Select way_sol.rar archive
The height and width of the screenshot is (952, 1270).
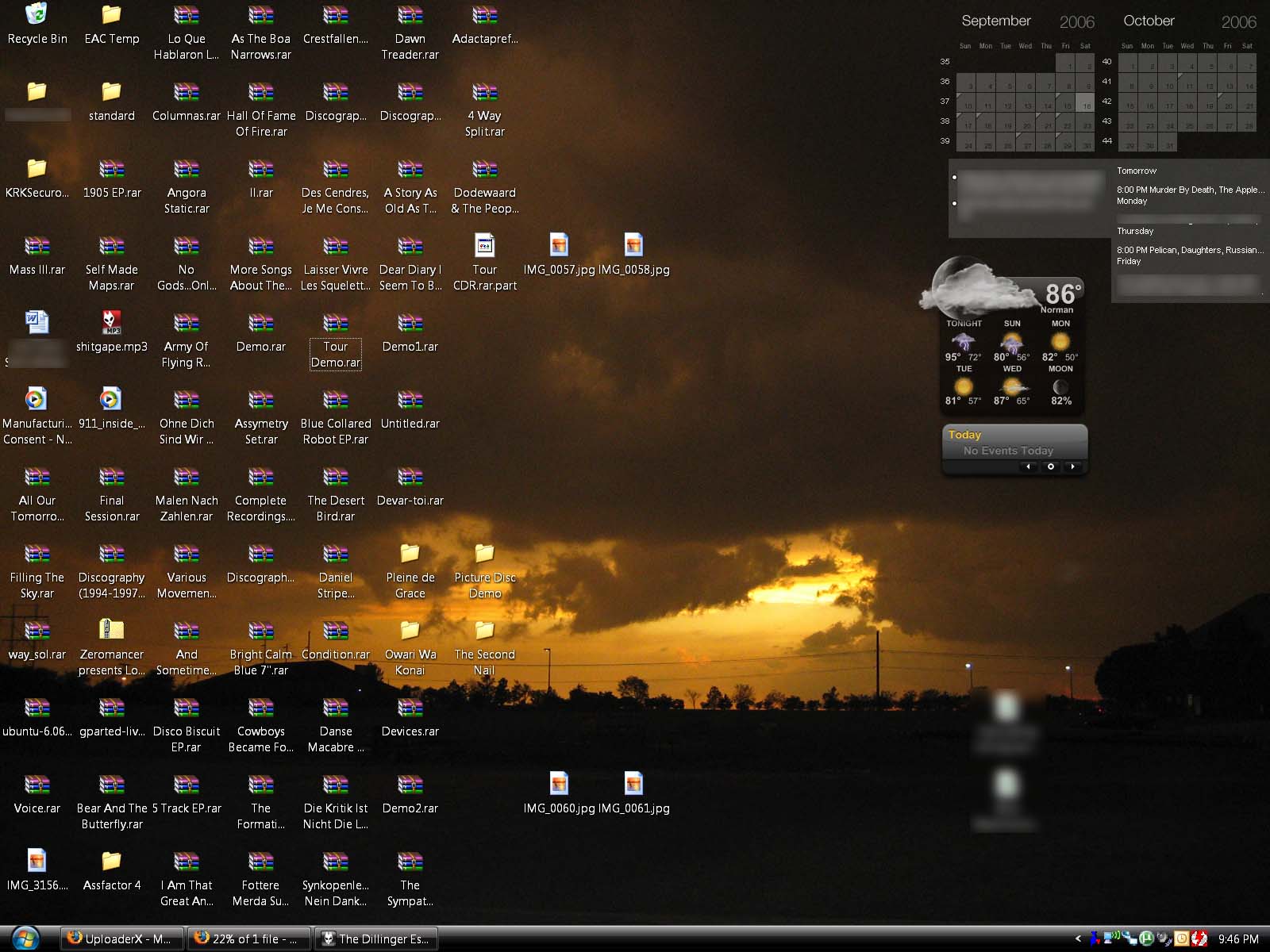coord(37,640)
